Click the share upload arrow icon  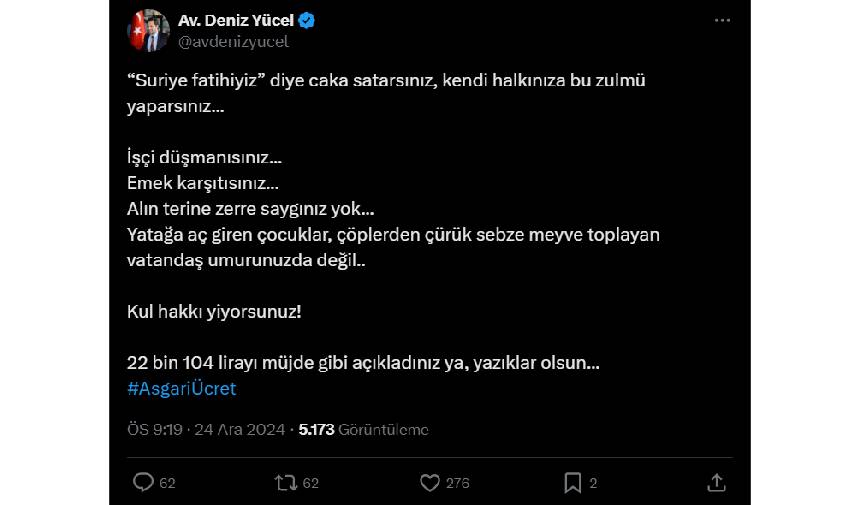(x=716, y=483)
